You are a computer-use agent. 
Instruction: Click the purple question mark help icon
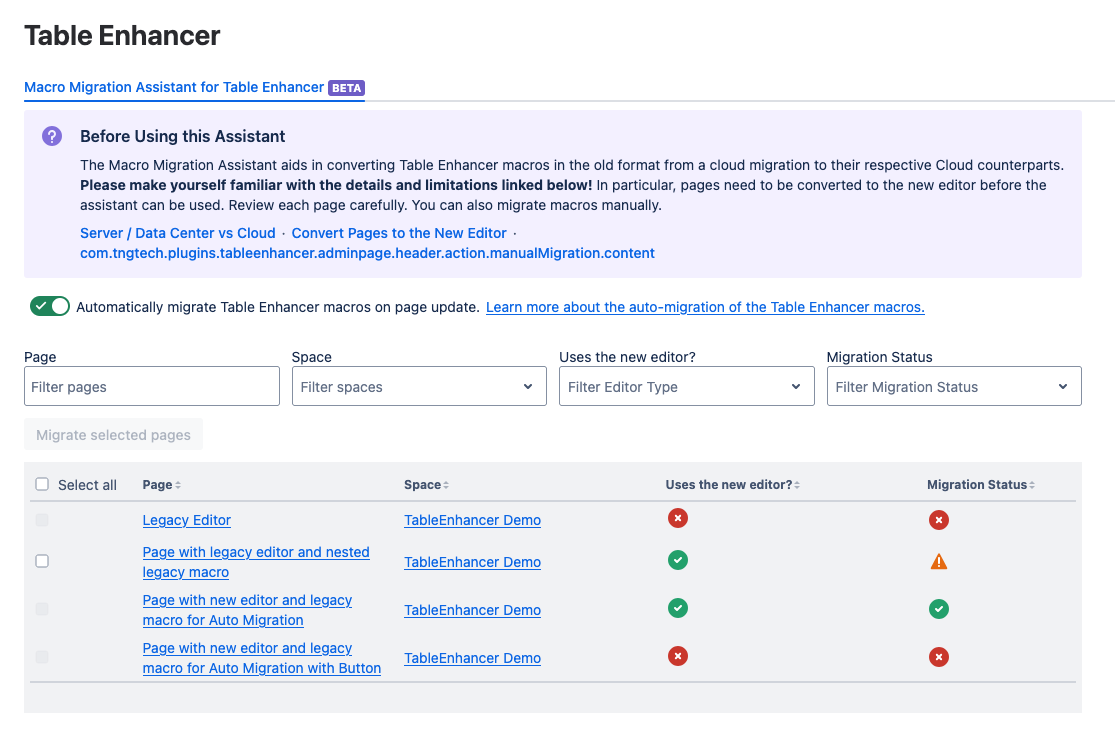point(52,136)
